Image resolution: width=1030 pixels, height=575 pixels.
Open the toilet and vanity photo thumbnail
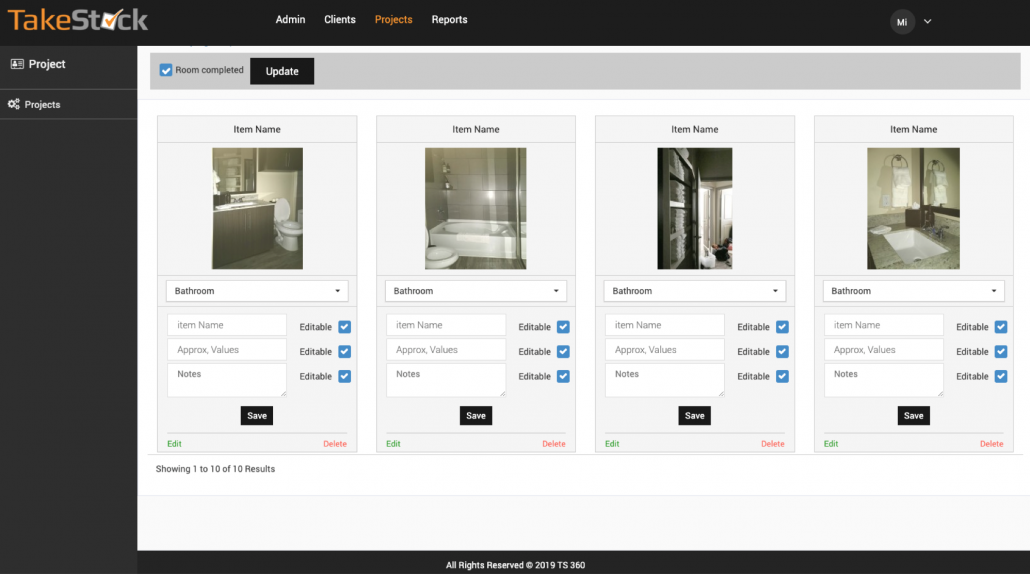click(x=258, y=208)
